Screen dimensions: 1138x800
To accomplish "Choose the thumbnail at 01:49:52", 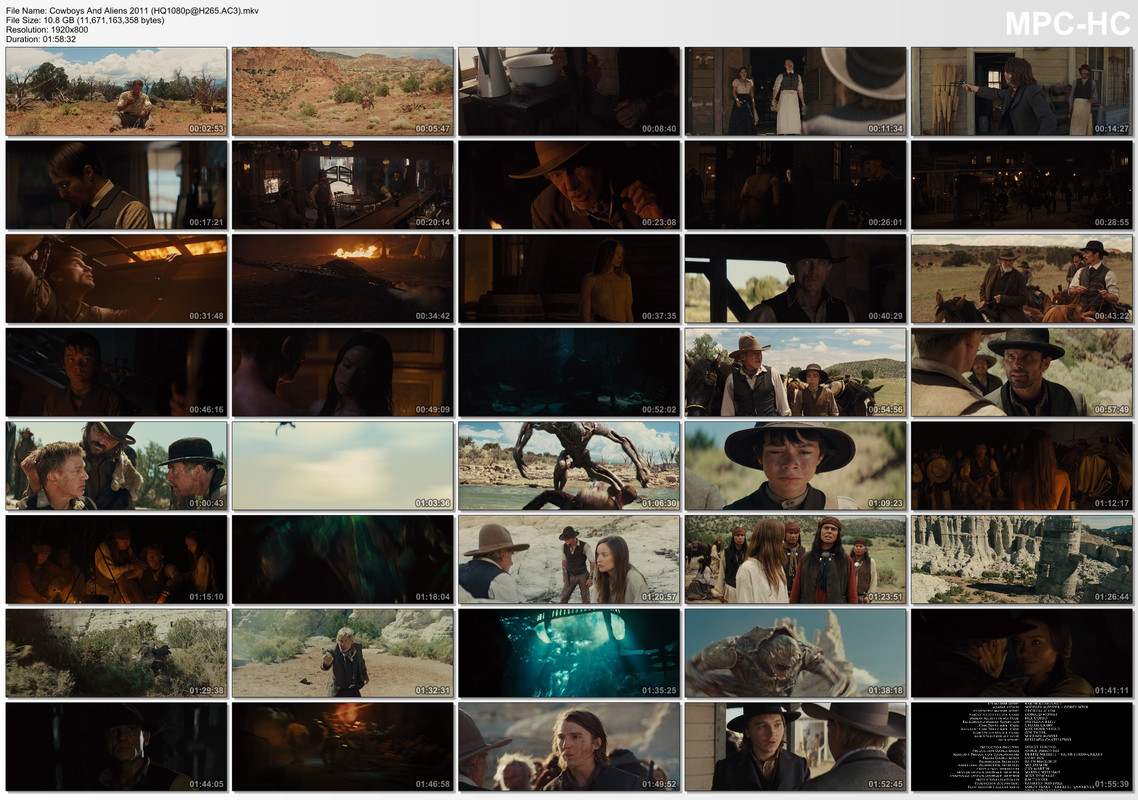I will coord(569,747).
